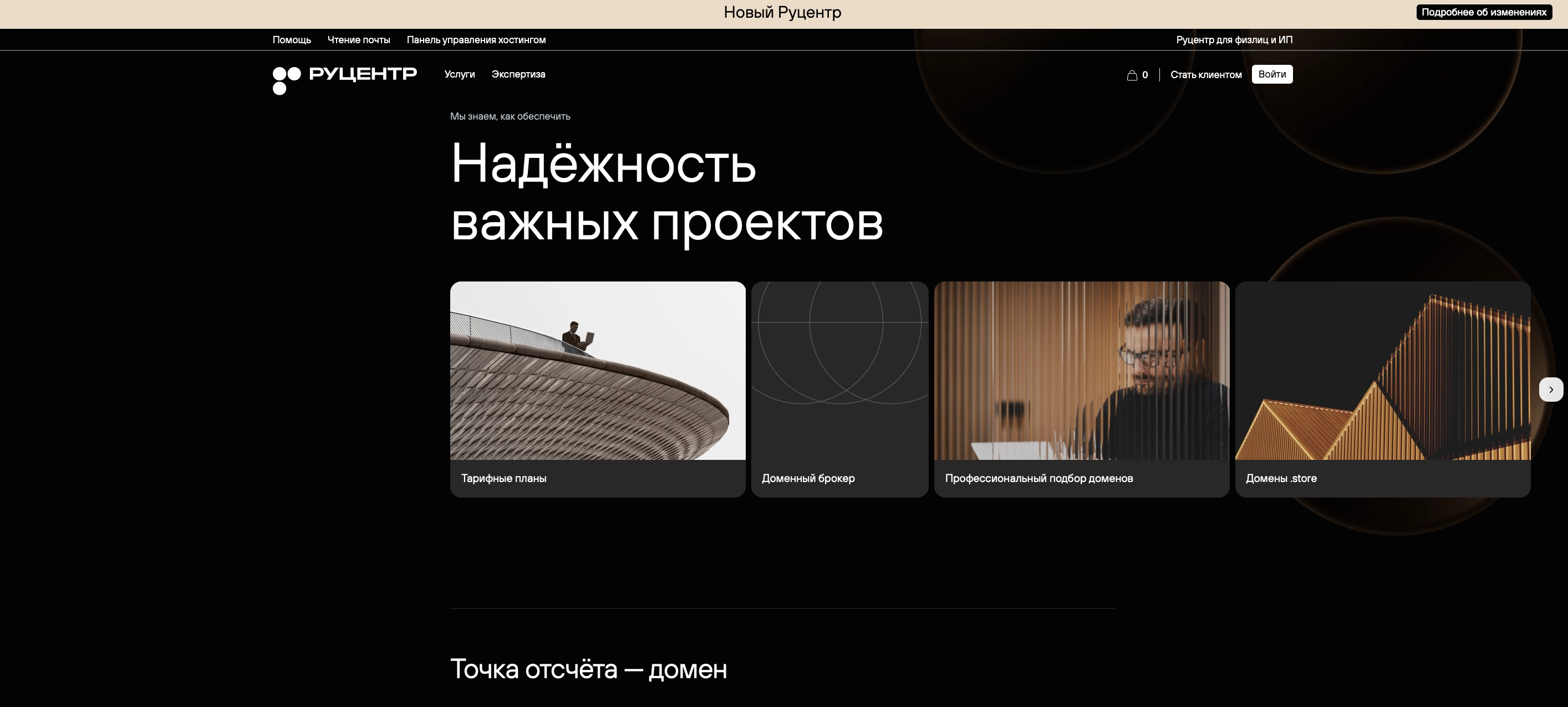This screenshot has height=707, width=1568.
Task: Open Панель управления хостингом
Action: pyautogui.click(x=476, y=39)
